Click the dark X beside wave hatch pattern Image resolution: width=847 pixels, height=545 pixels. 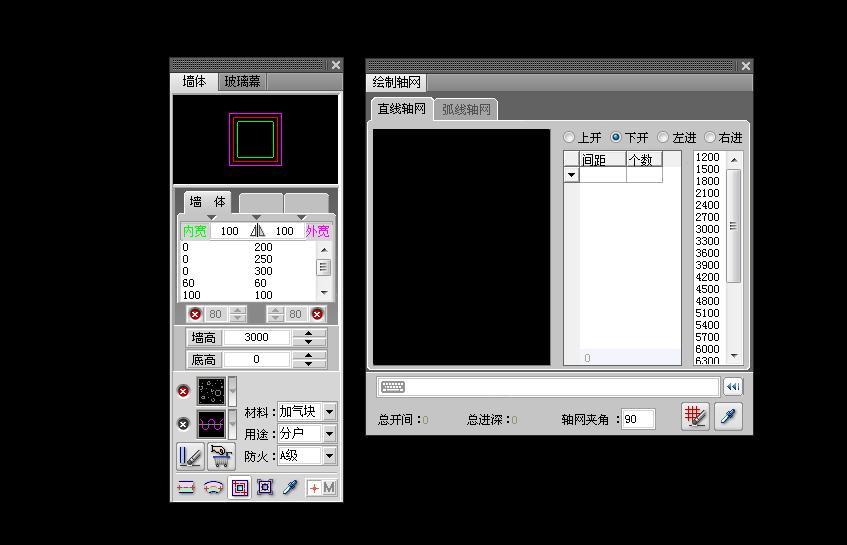183,424
